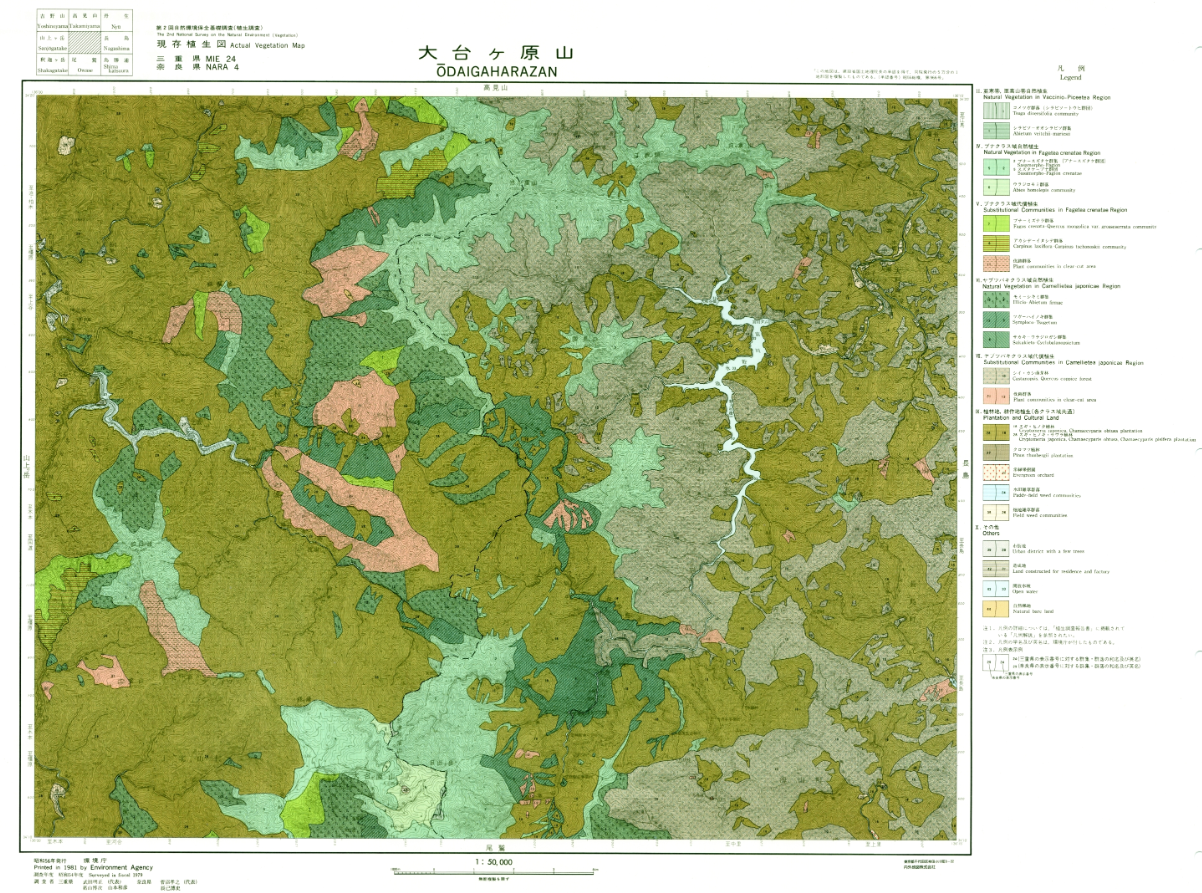Click the Sanjōgatake cell in index grid
The height and width of the screenshot is (893, 1202).
click(53, 42)
